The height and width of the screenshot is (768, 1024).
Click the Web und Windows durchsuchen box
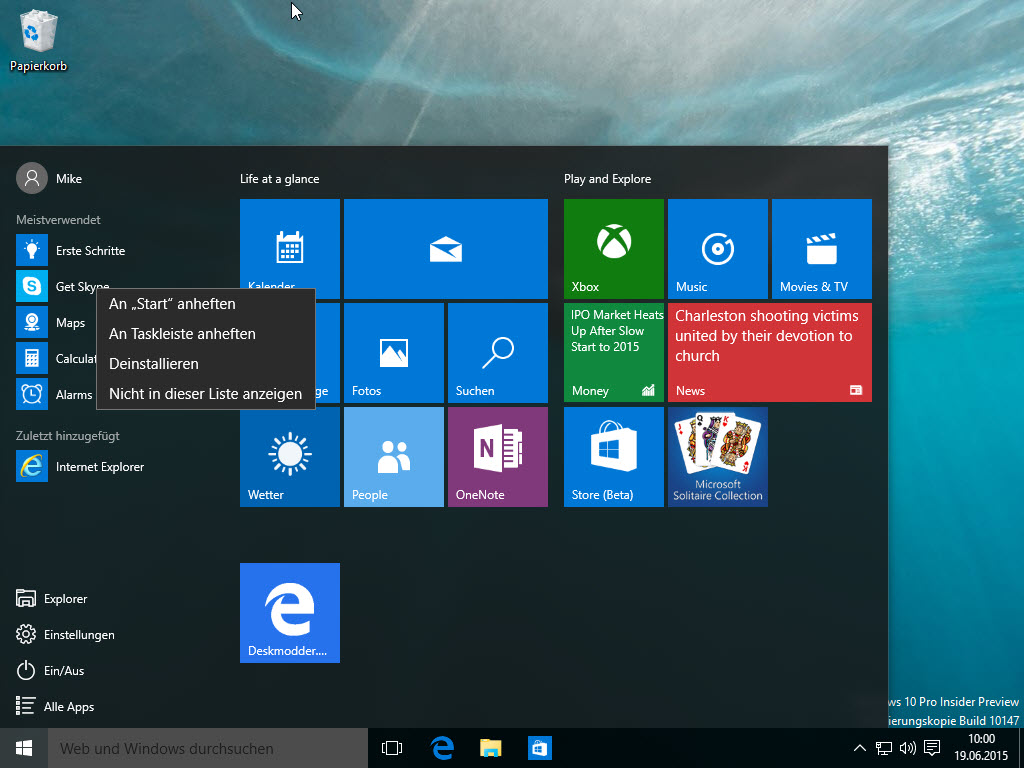(x=208, y=748)
